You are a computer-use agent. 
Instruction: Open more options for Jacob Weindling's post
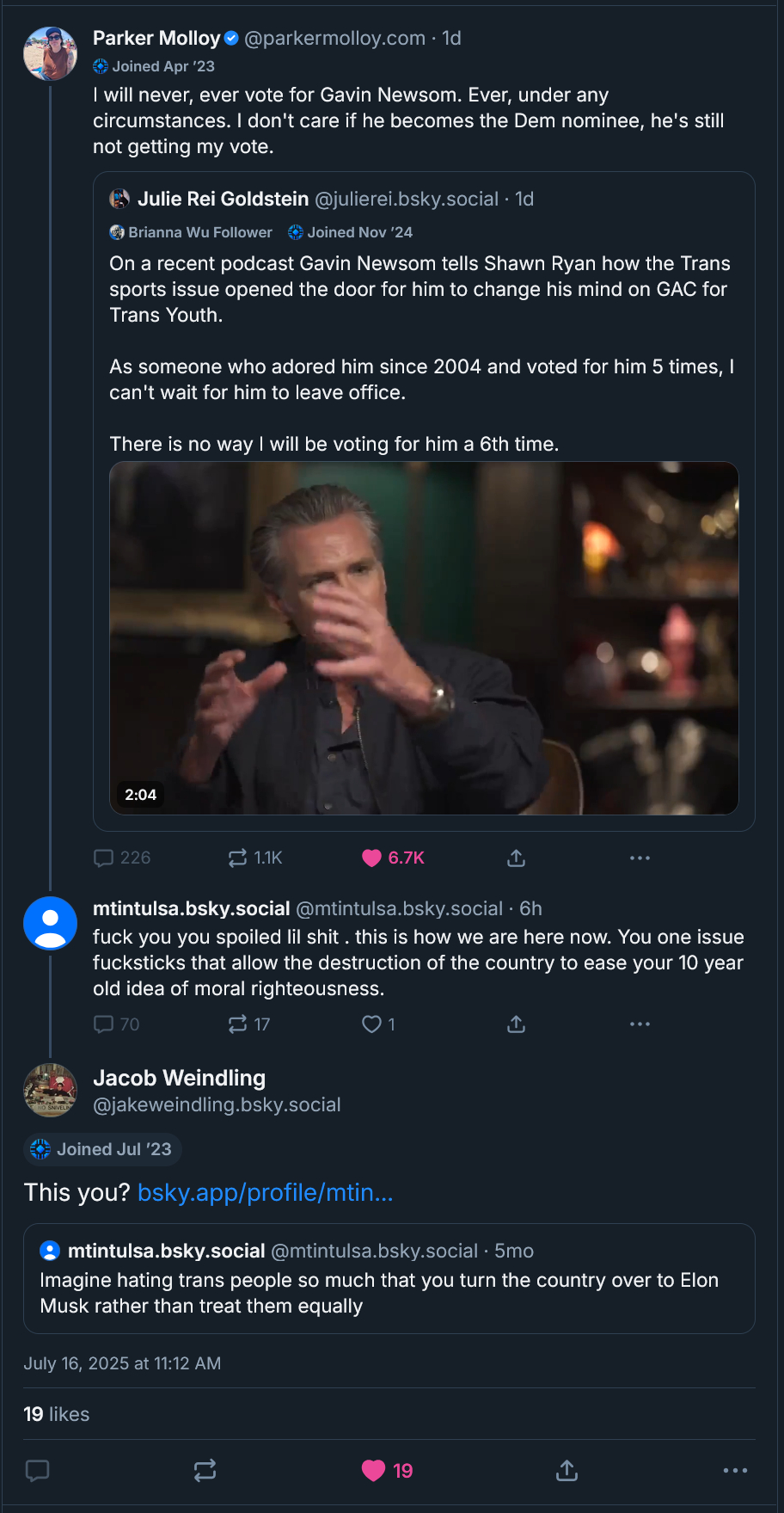[x=735, y=1471]
